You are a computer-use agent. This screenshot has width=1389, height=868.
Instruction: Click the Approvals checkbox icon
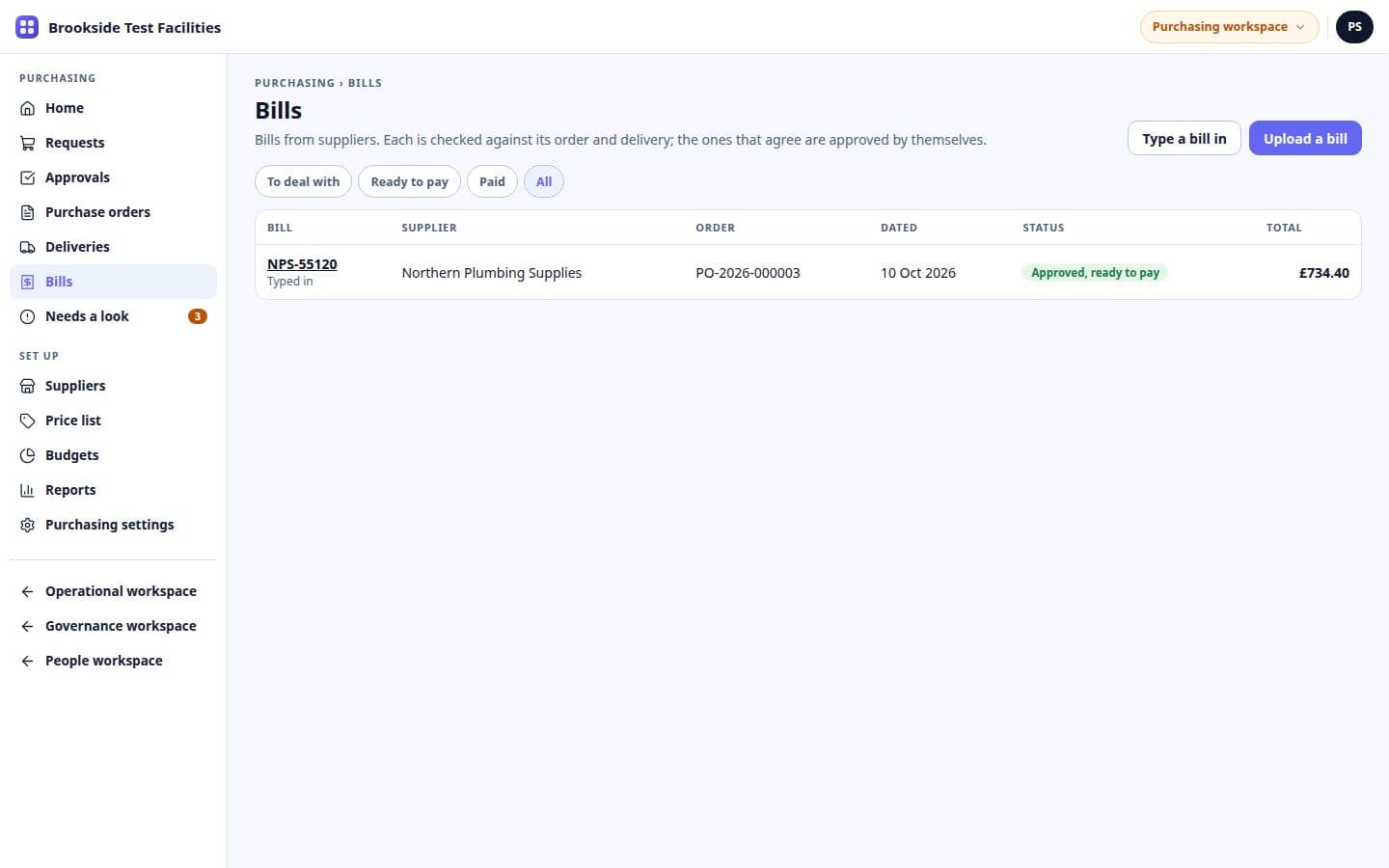[x=27, y=177]
